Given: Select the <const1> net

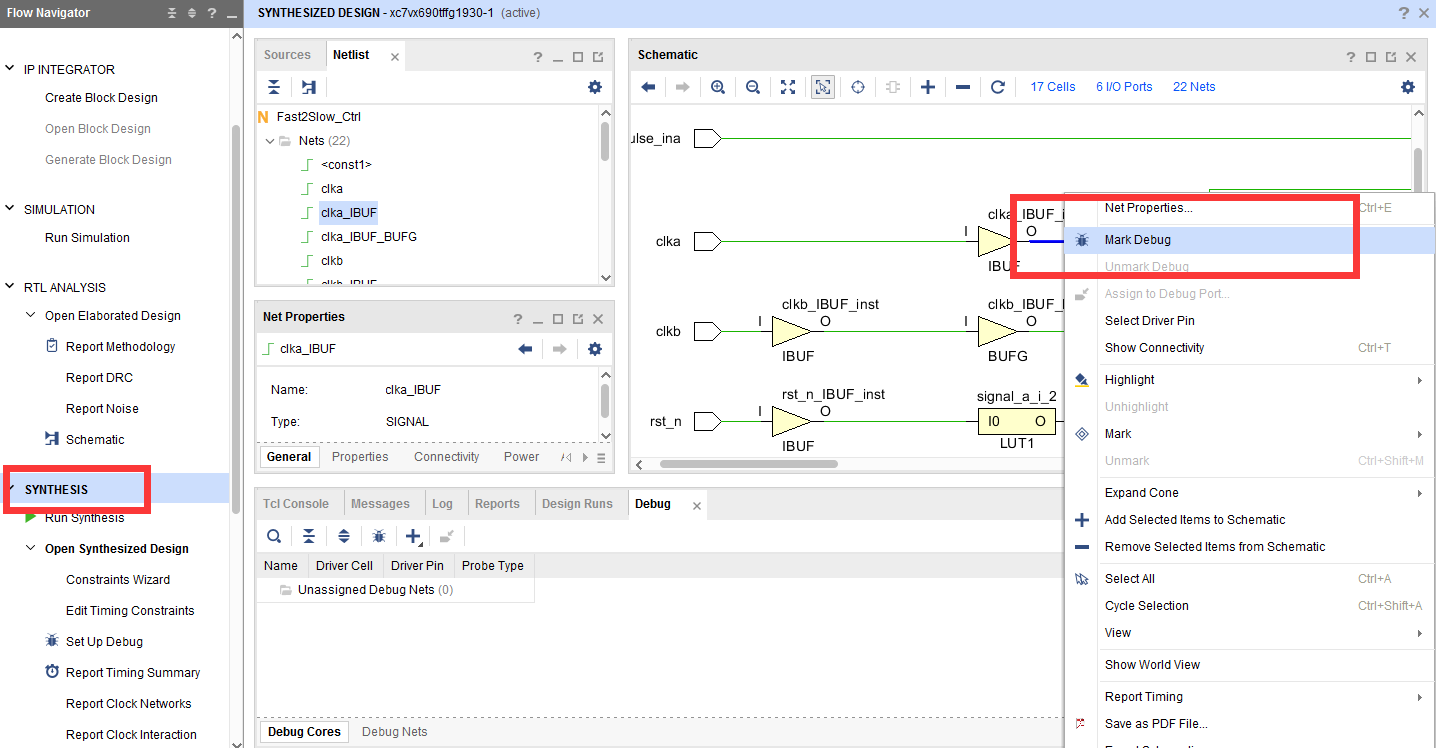Looking at the screenshot, I should click(346, 165).
